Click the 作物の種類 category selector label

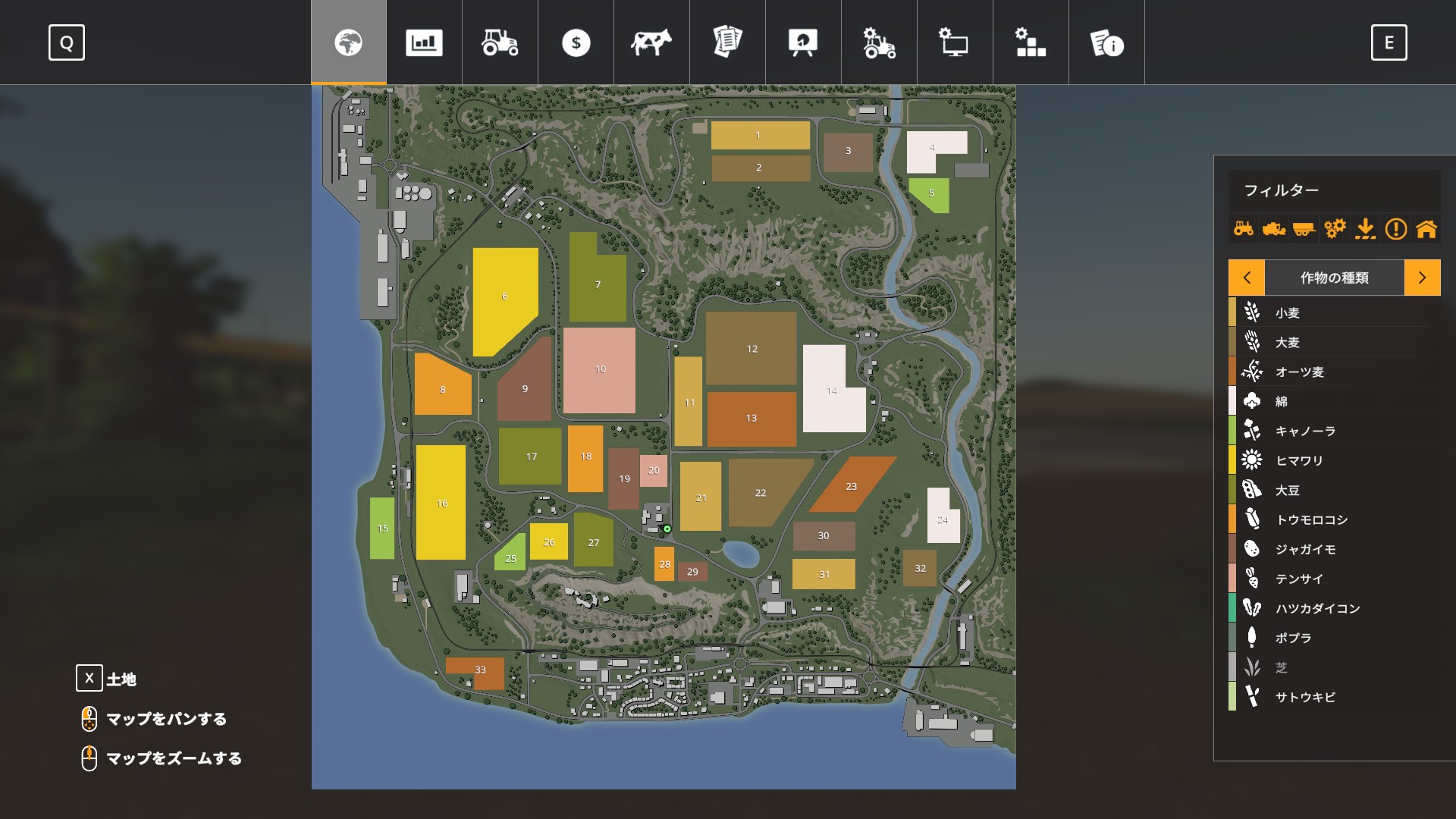coord(1334,278)
